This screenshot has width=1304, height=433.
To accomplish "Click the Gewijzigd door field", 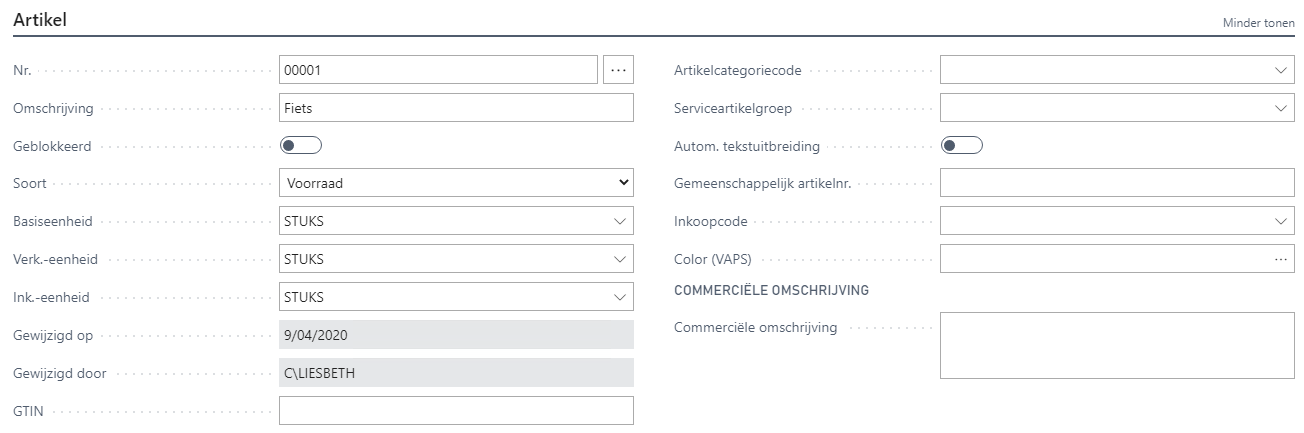I will click(x=456, y=373).
